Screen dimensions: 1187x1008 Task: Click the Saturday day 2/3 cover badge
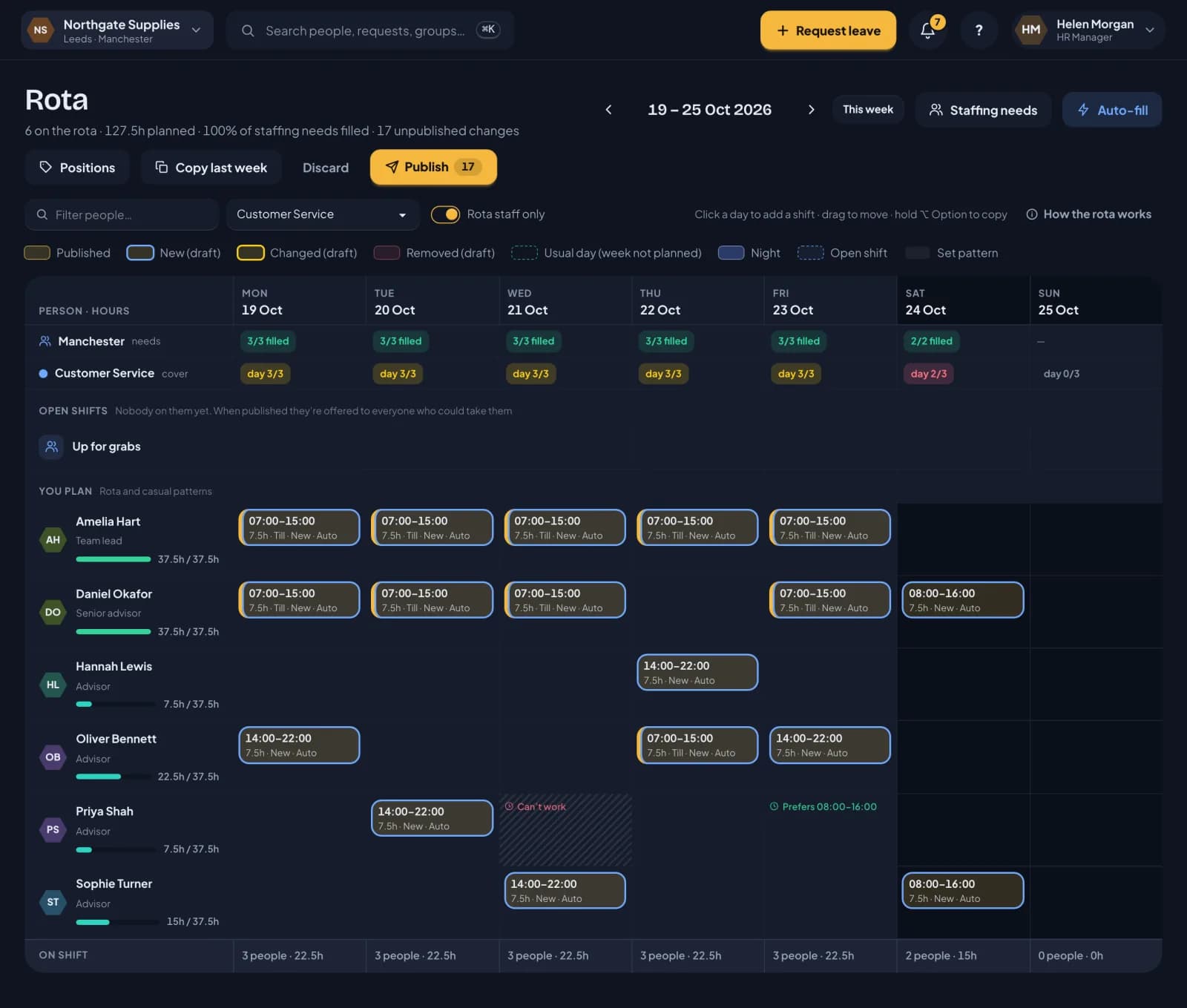click(929, 374)
